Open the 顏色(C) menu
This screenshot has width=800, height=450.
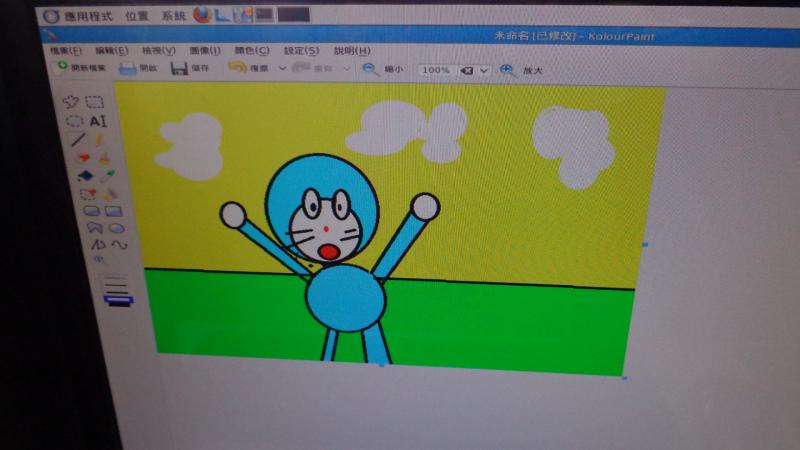tap(252, 51)
